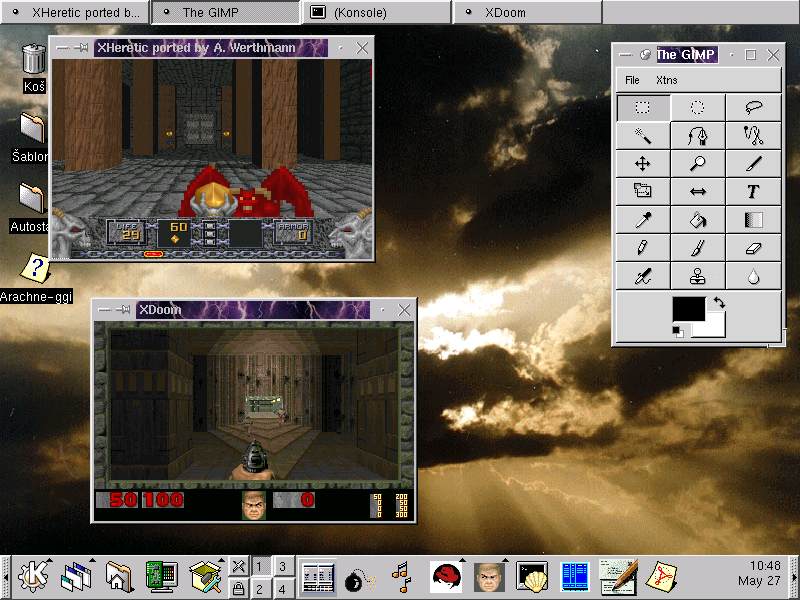Expand the Red Hat menu in panel
This screenshot has width=800, height=600.
click(x=446, y=577)
